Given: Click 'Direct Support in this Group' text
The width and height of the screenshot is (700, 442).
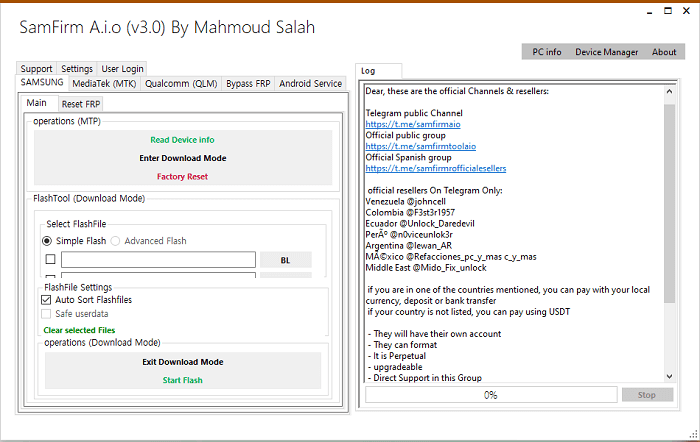Looking at the screenshot, I should pos(427,378).
